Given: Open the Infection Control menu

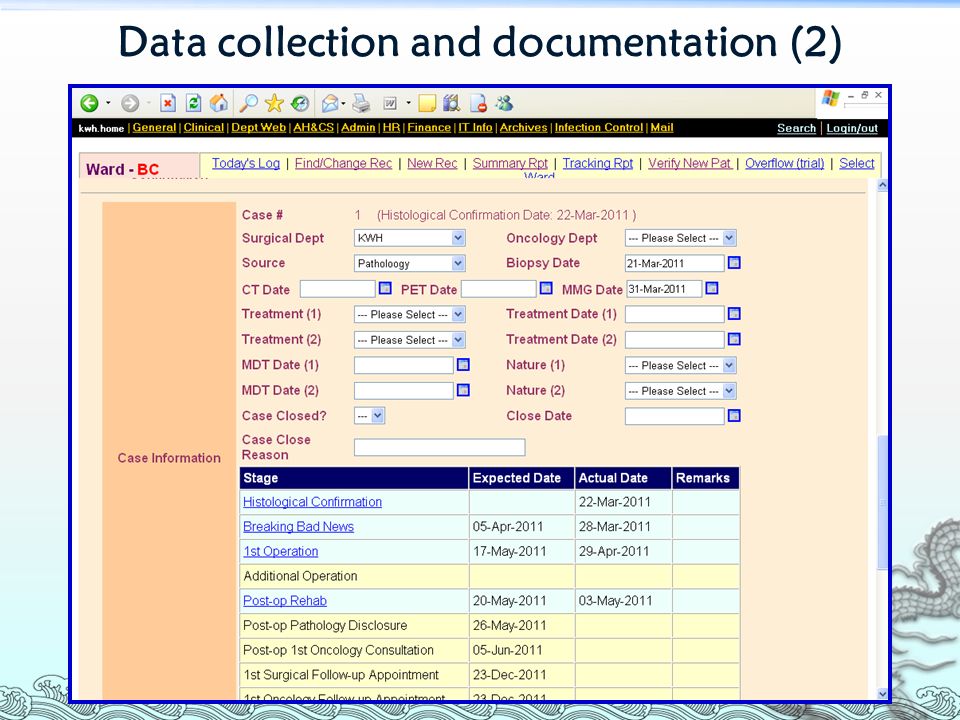Looking at the screenshot, I should pos(599,127).
